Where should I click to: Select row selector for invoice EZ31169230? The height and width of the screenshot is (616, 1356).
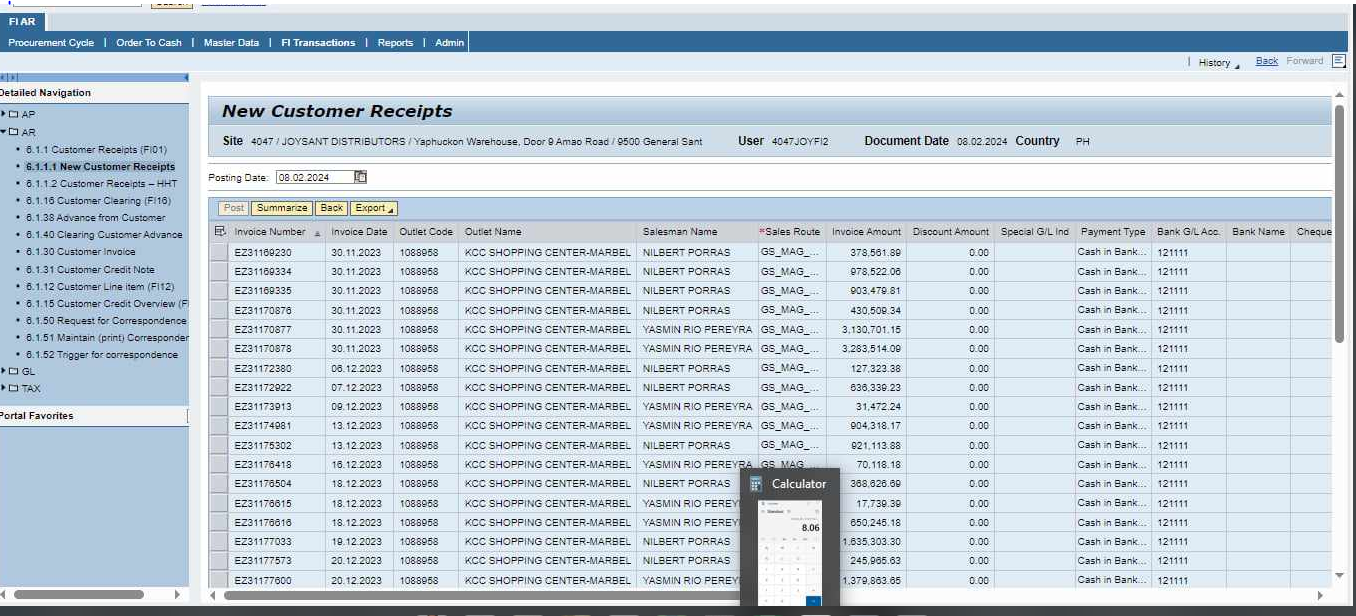click(218, 253)
